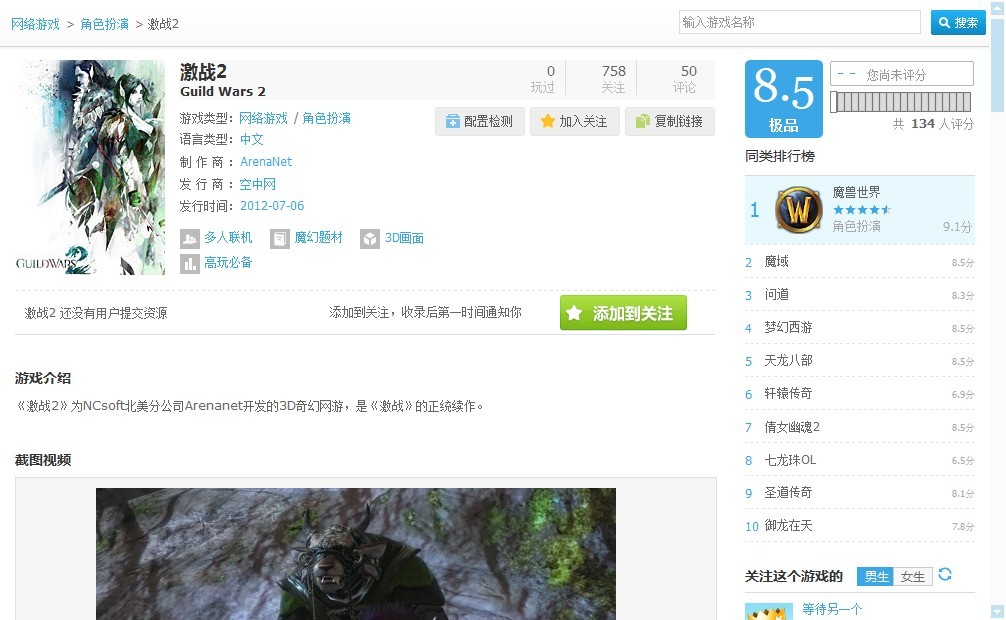The image size is (1006, 620).
Task: Click the 高玩必备 chart icon
Action: (190, 264)
